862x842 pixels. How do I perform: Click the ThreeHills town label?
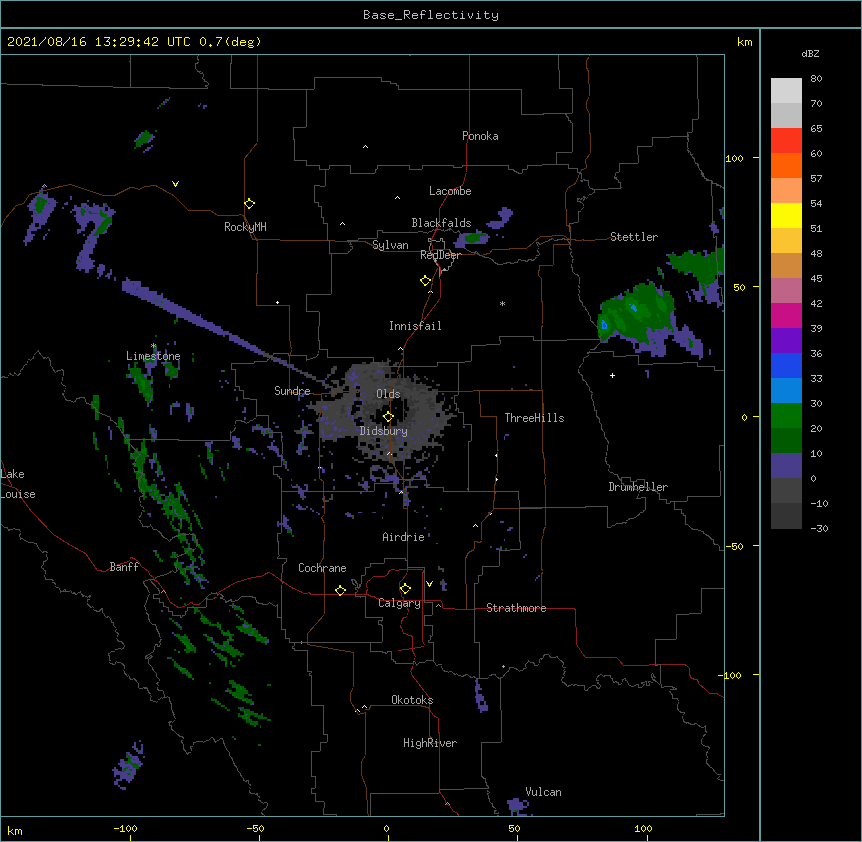point(534,418)
